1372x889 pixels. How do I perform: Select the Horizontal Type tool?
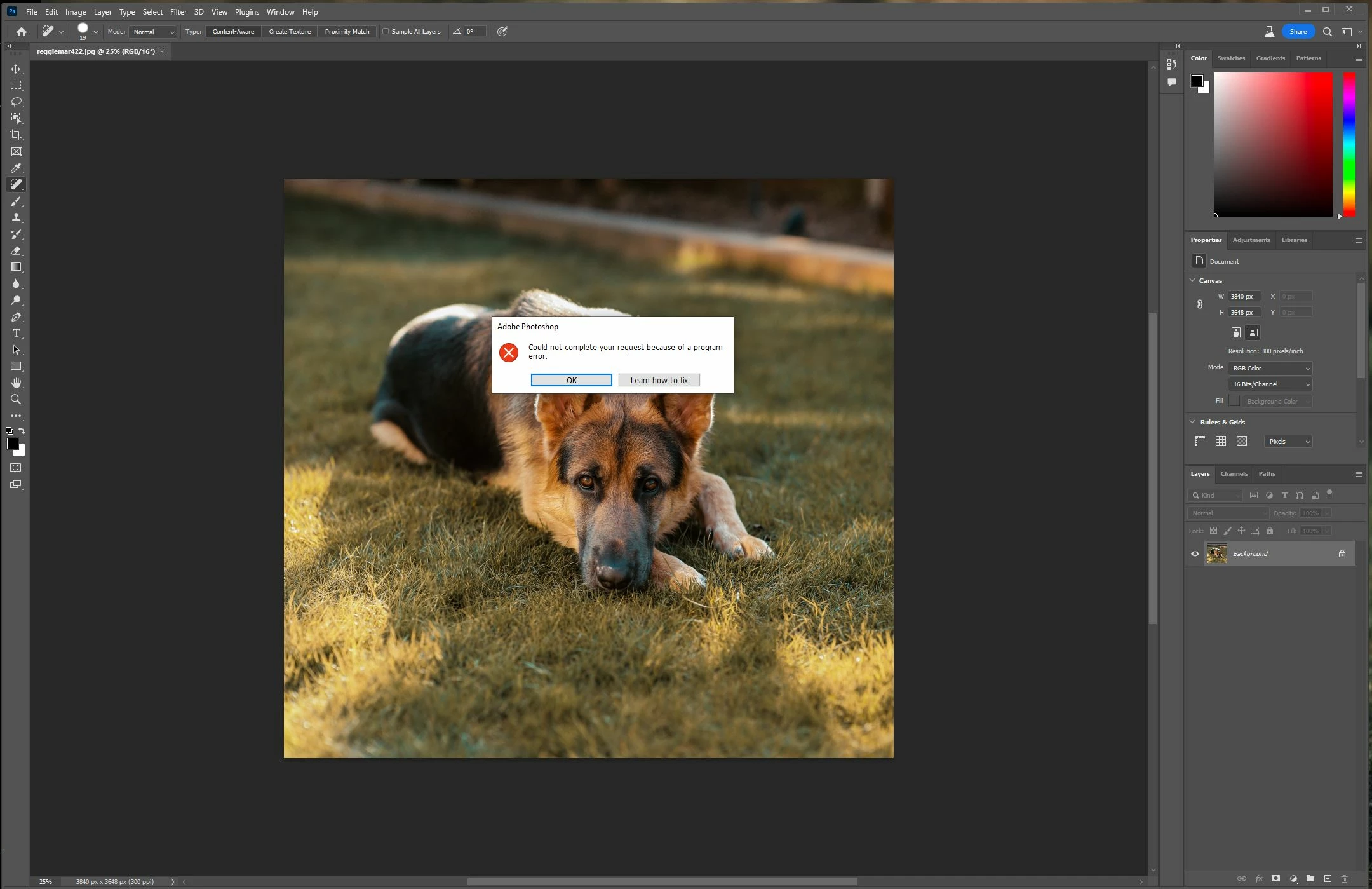pos(16,333)
